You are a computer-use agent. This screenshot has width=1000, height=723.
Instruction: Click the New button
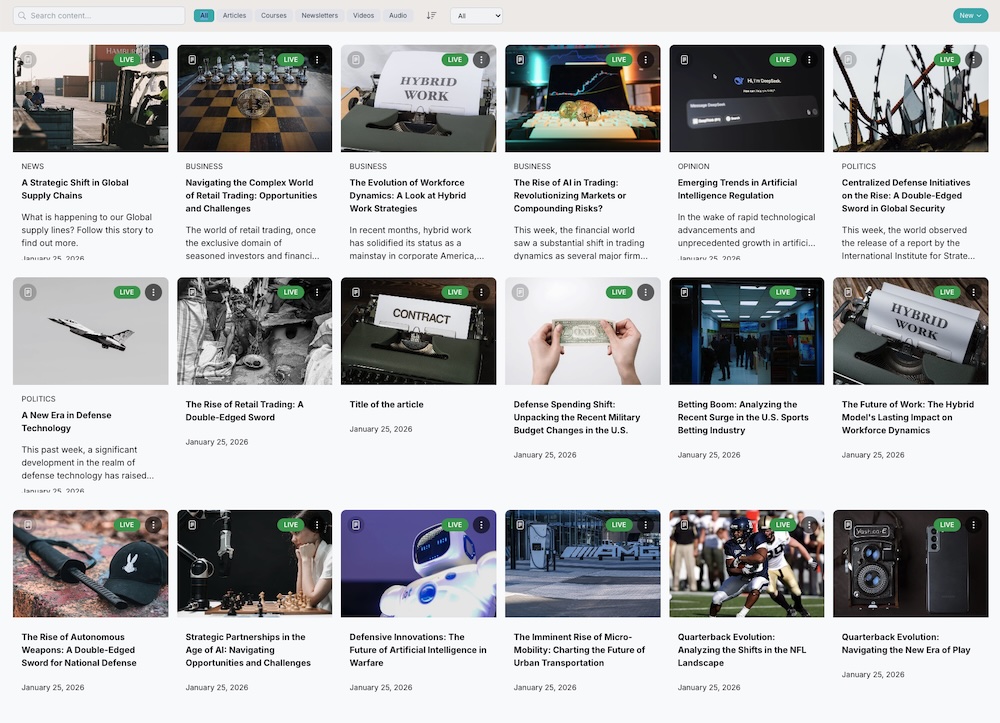pyautogui.click(x=965, y=16)
